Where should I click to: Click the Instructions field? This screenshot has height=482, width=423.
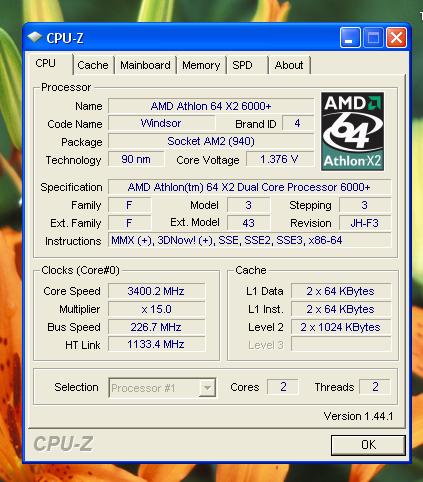coord(249,240)
